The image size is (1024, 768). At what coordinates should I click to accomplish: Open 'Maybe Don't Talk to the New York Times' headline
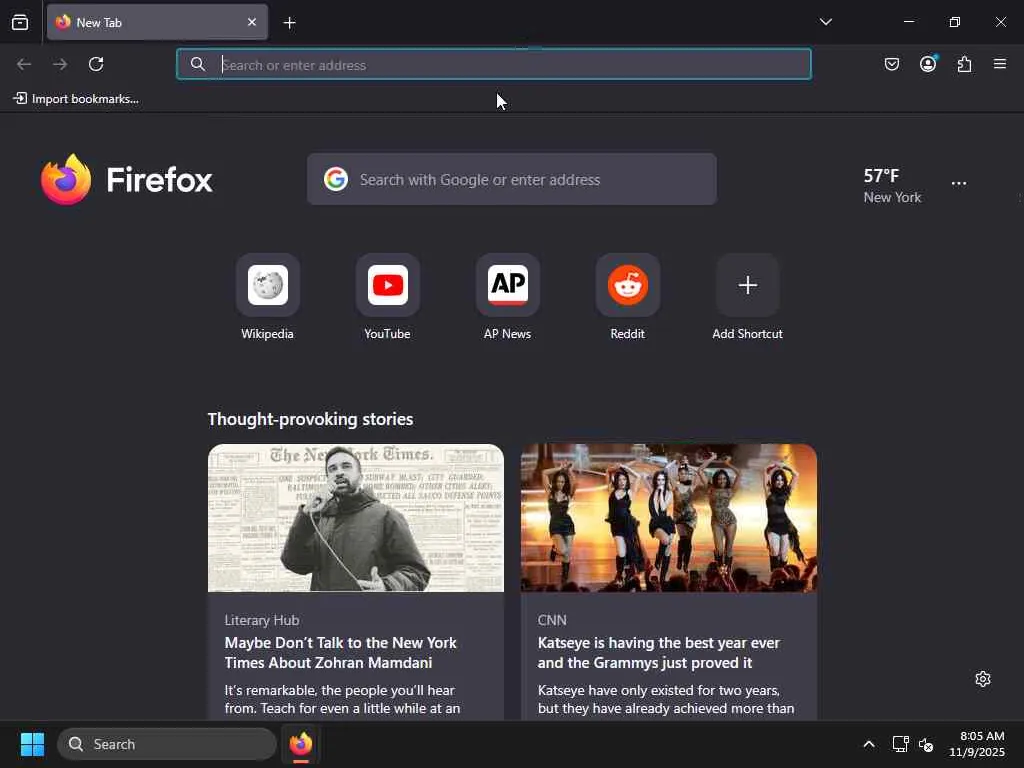[341, 652]
